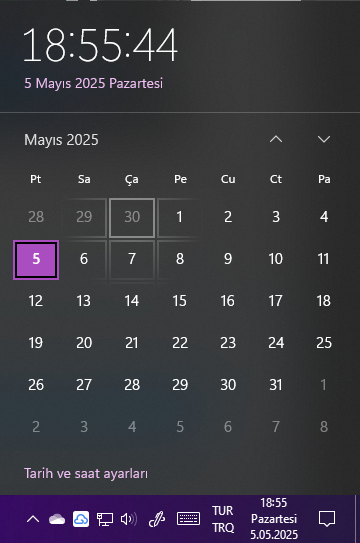Select May 31 in the calendar
360x543 pixels.
pyautogui.click(x=276, y=385)
